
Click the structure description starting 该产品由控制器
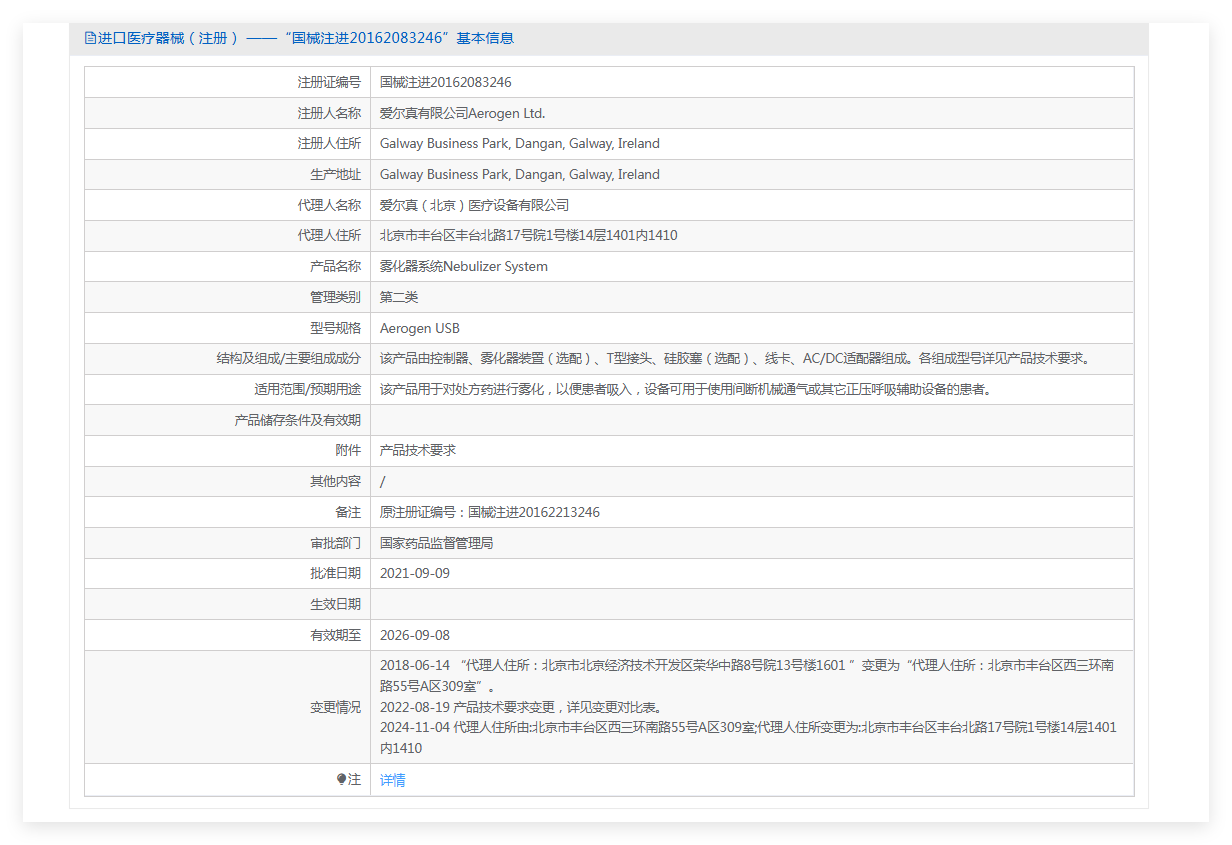[x=738, y=359]
